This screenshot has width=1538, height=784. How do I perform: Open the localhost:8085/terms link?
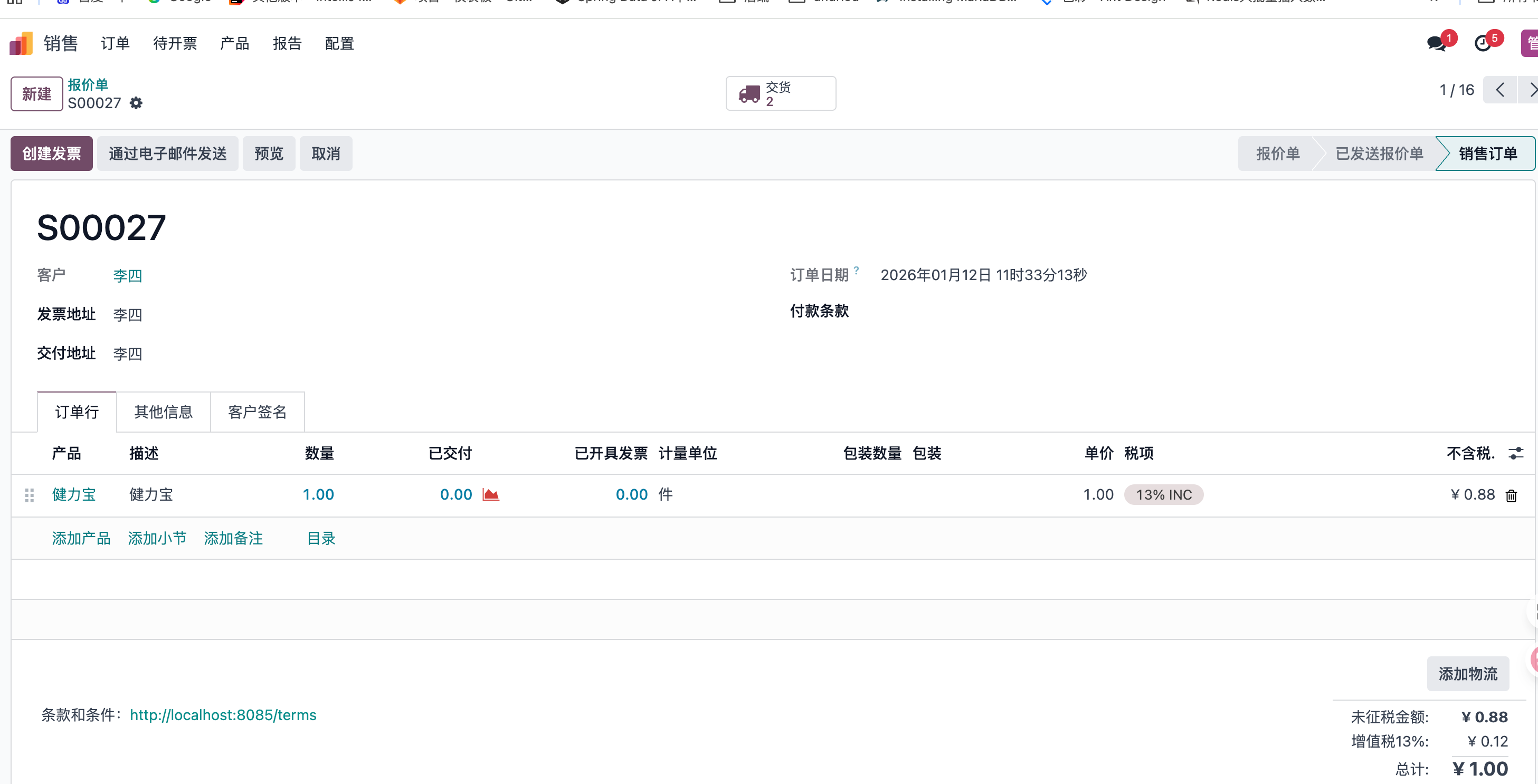point(223,715)
